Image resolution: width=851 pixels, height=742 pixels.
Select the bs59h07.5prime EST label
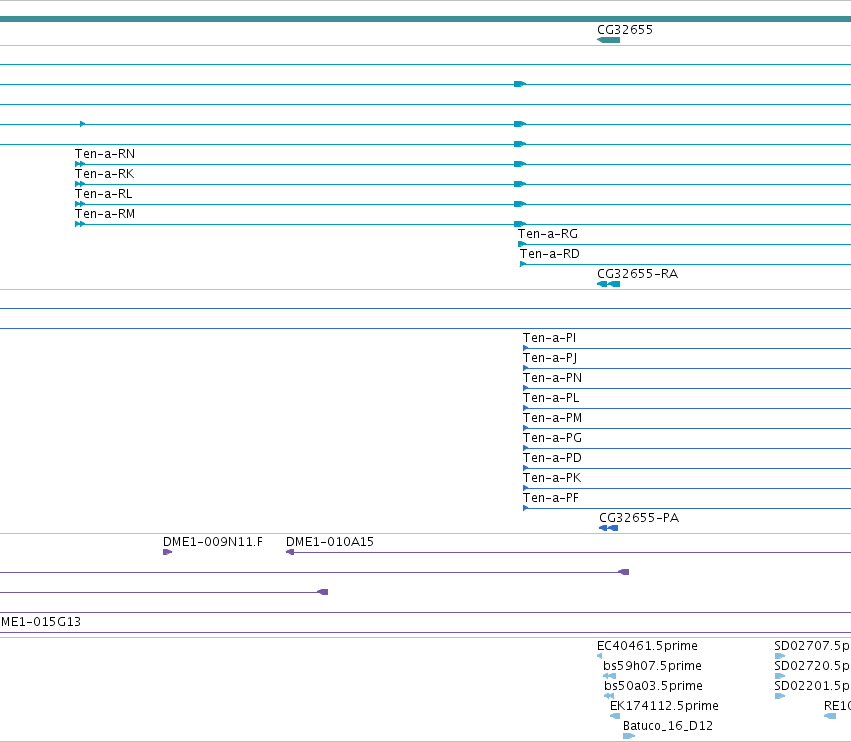652,667
